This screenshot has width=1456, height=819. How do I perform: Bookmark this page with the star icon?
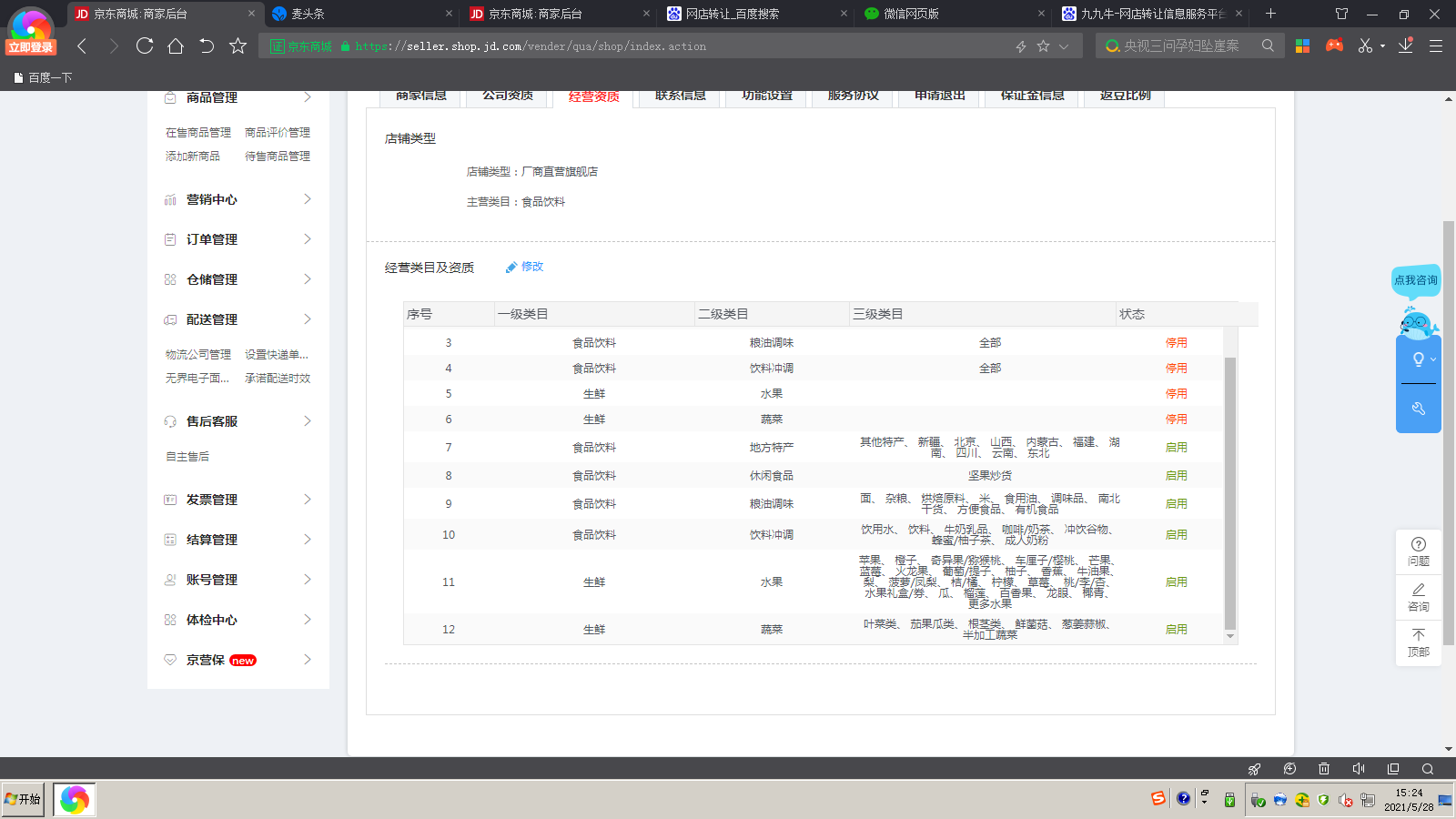238,45
